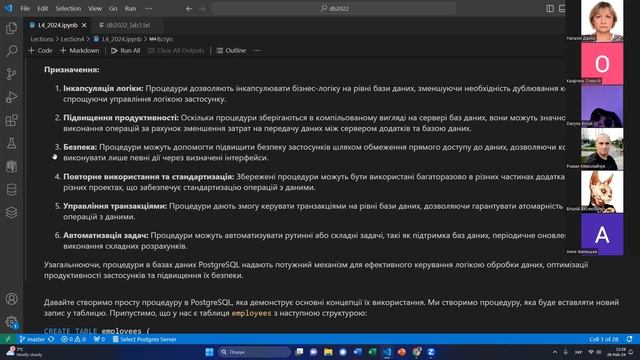Add a new Code cell
This screenshot has width=640, height=360.
pos(40,51)
